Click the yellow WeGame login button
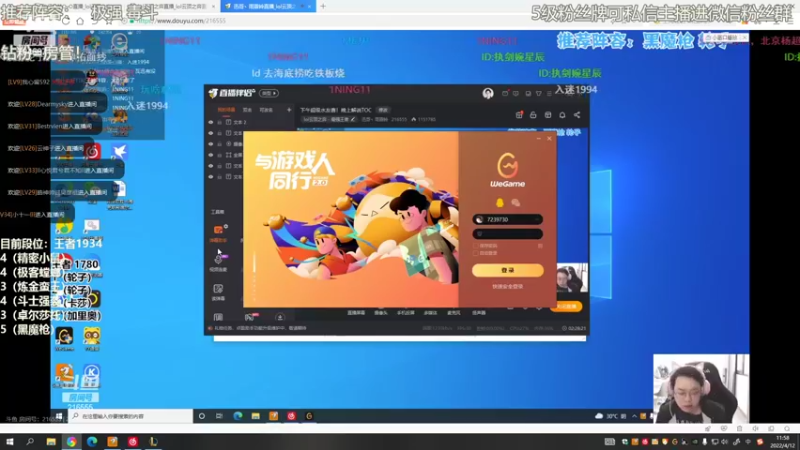 (x=507, y=270)
